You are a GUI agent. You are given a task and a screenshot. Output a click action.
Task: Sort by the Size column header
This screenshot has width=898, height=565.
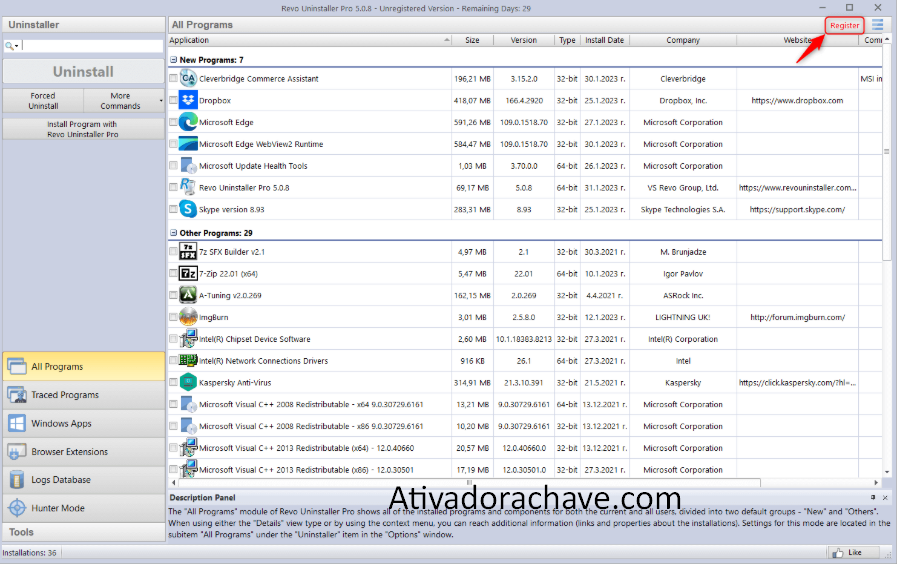472,40
